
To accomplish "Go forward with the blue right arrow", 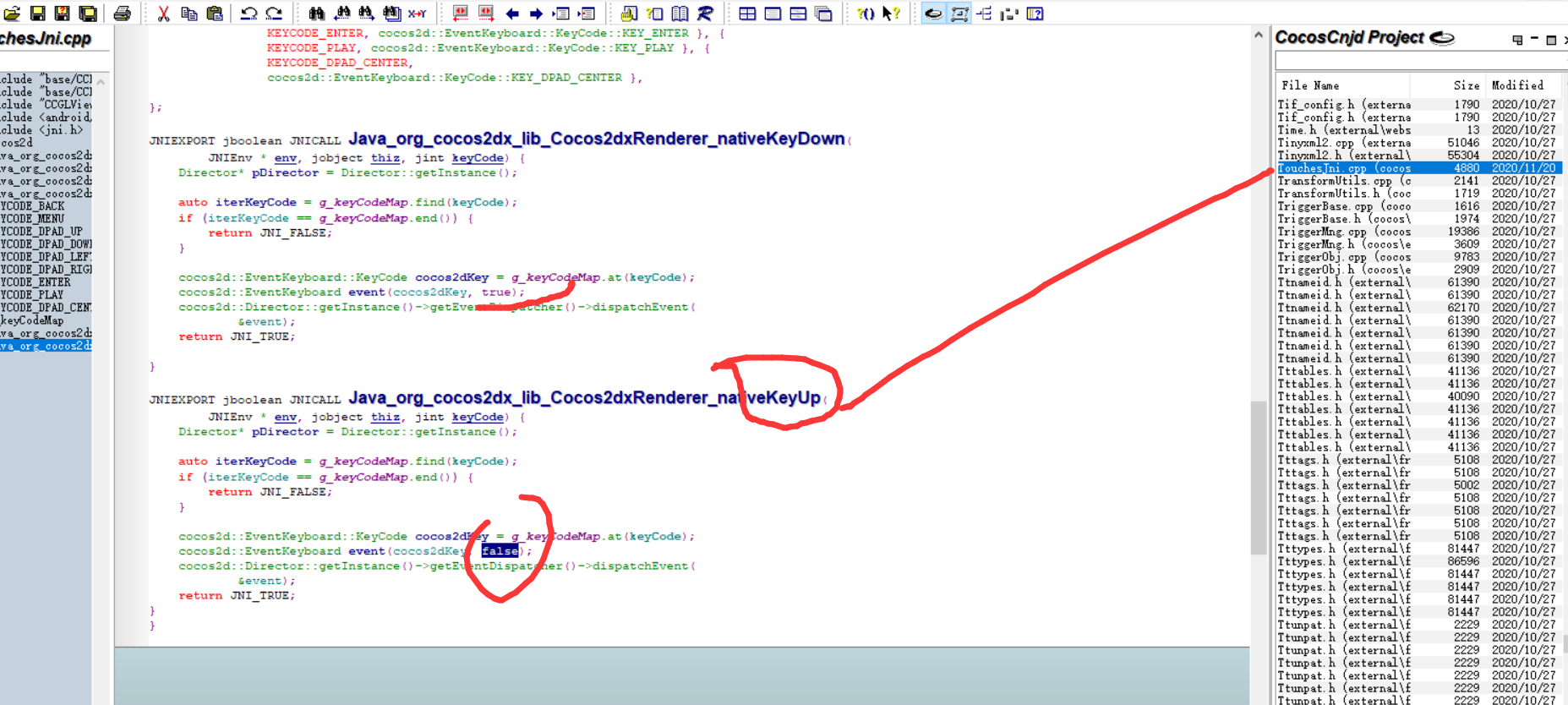I will coord(536,14).
